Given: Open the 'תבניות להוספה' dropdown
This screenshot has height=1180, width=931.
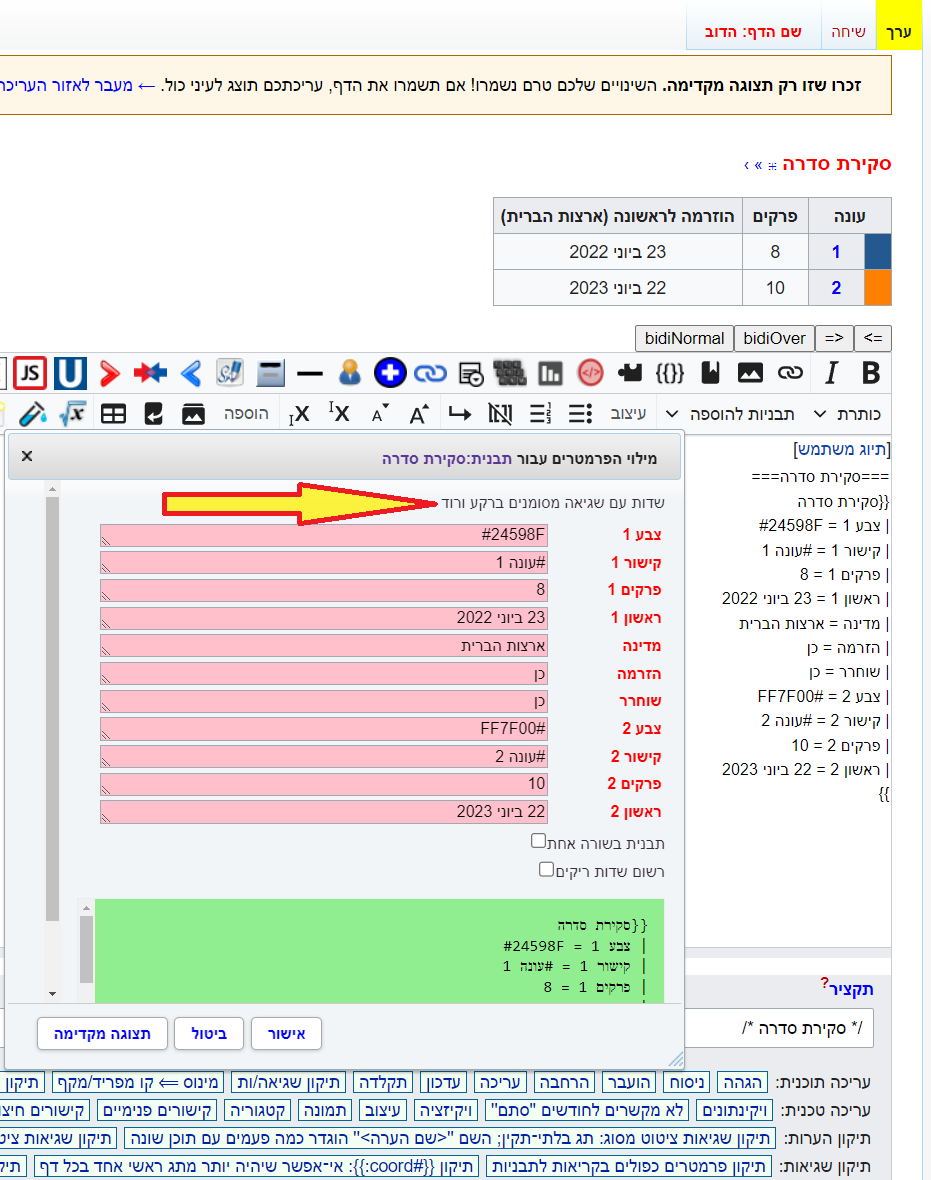Looking at the screenshot, I should pos(730,414).
